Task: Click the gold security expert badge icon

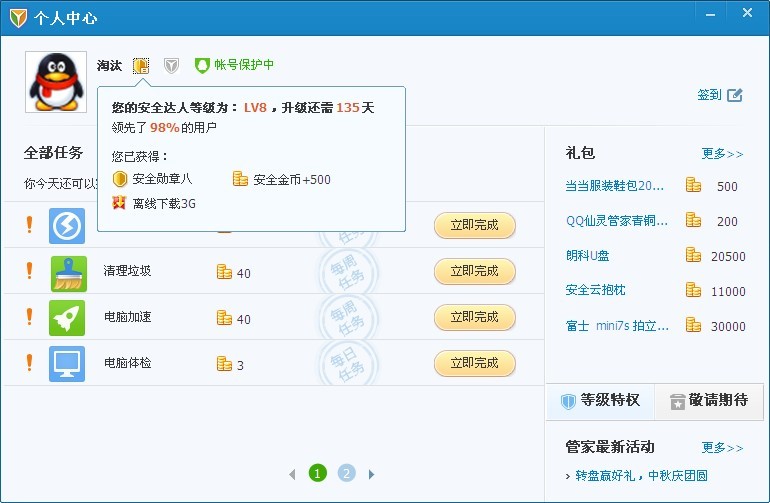Action: (141, 65)
